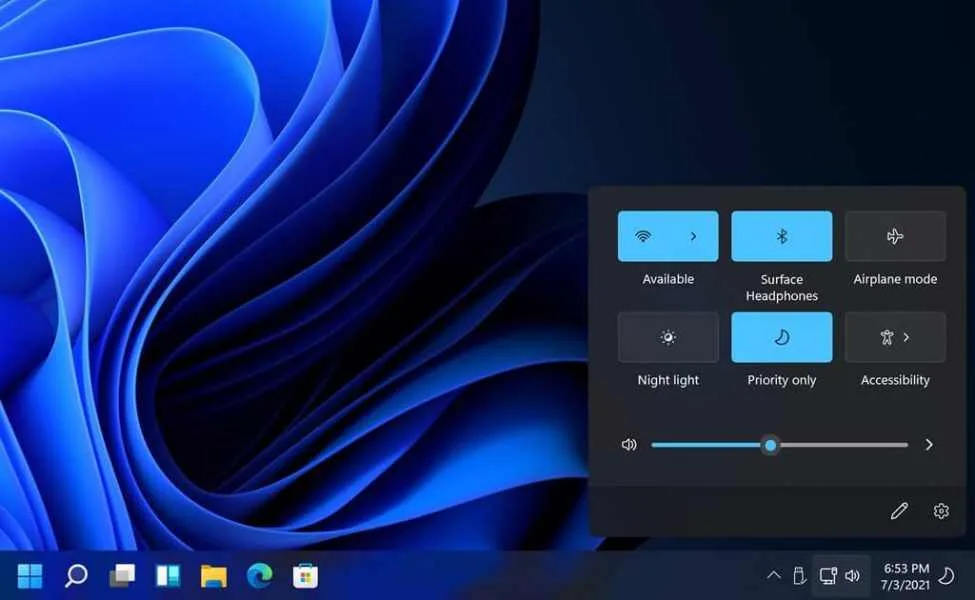Open audio output device chevron beside slider
Image resolution: width=975 pixels, height=600 pixels.
pyautogui.click(x=929, y=445)
